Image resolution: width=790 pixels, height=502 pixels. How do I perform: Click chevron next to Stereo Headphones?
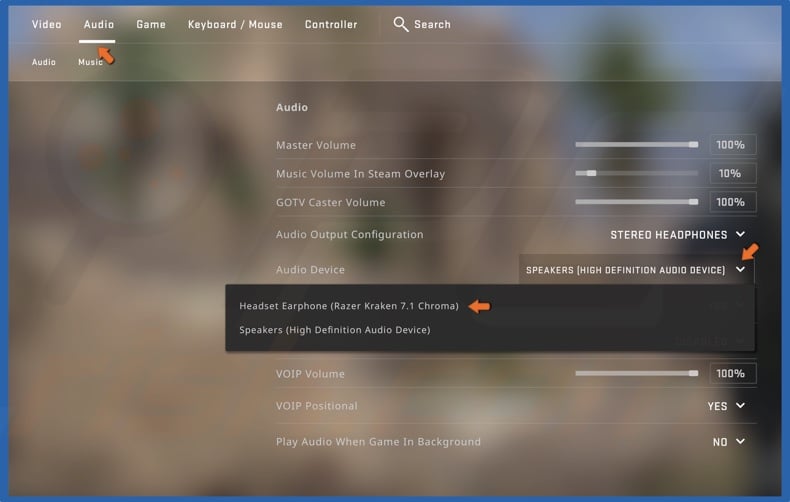point(740,234)
